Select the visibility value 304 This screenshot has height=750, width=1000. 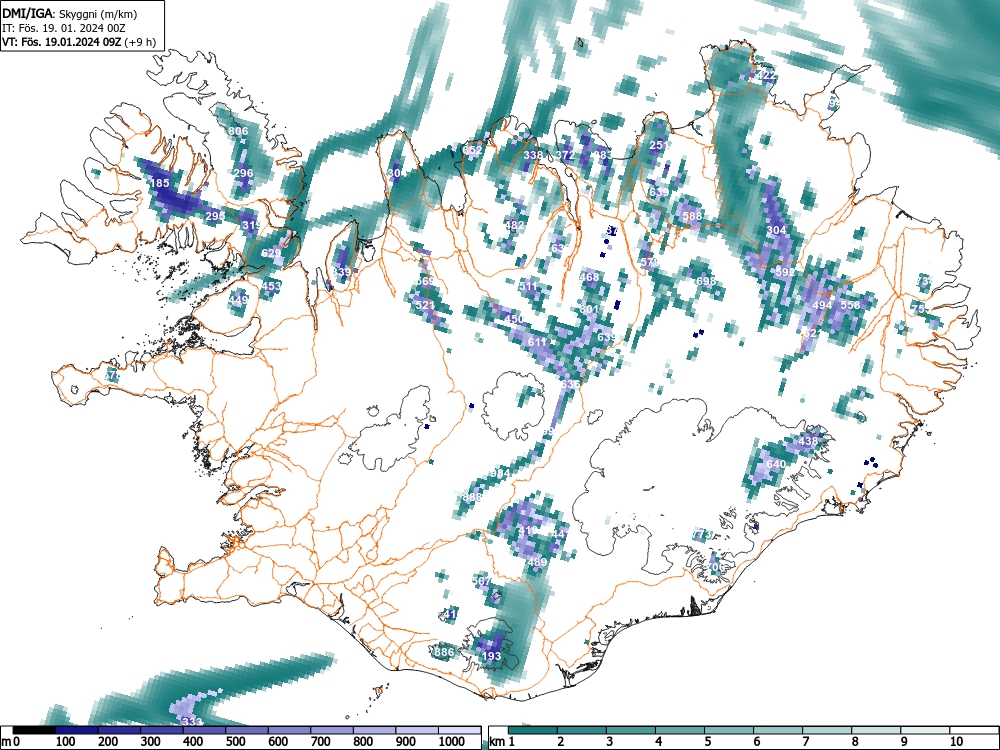point(776,230)
